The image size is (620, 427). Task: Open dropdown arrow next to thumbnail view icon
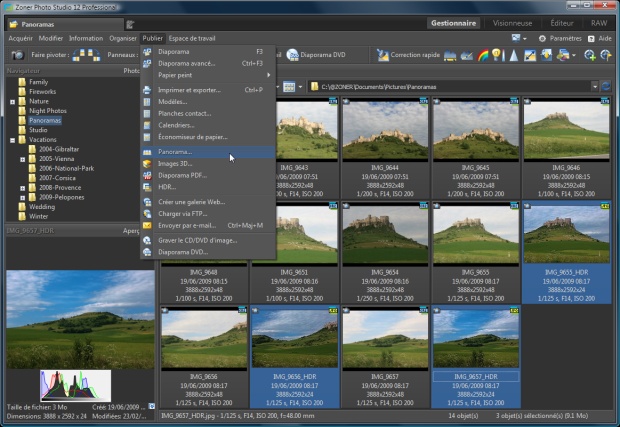pos(301,87)
